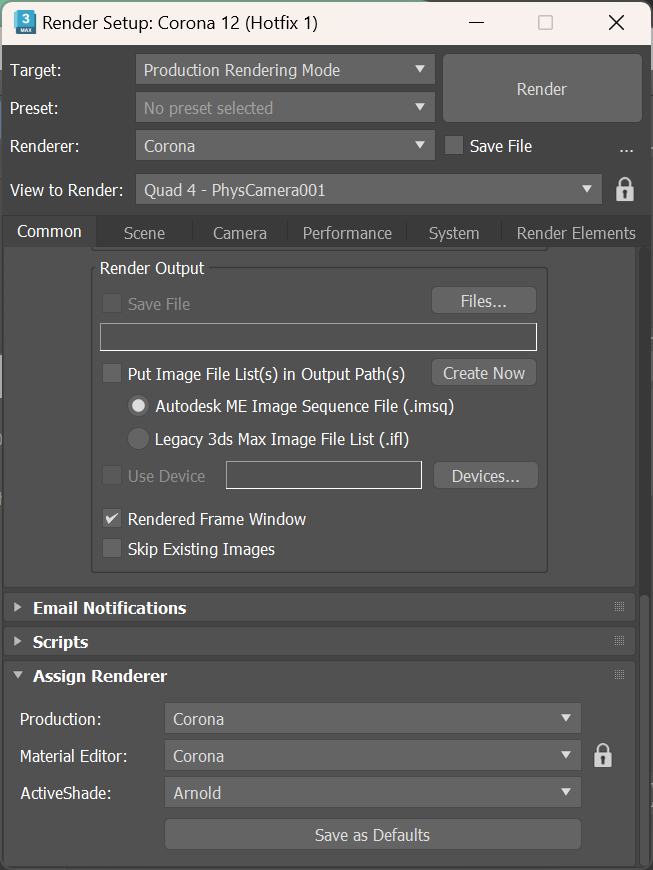Viewport: 653px width, 870px height.
Task: Click the Create Now button
Action: point(484,373)
